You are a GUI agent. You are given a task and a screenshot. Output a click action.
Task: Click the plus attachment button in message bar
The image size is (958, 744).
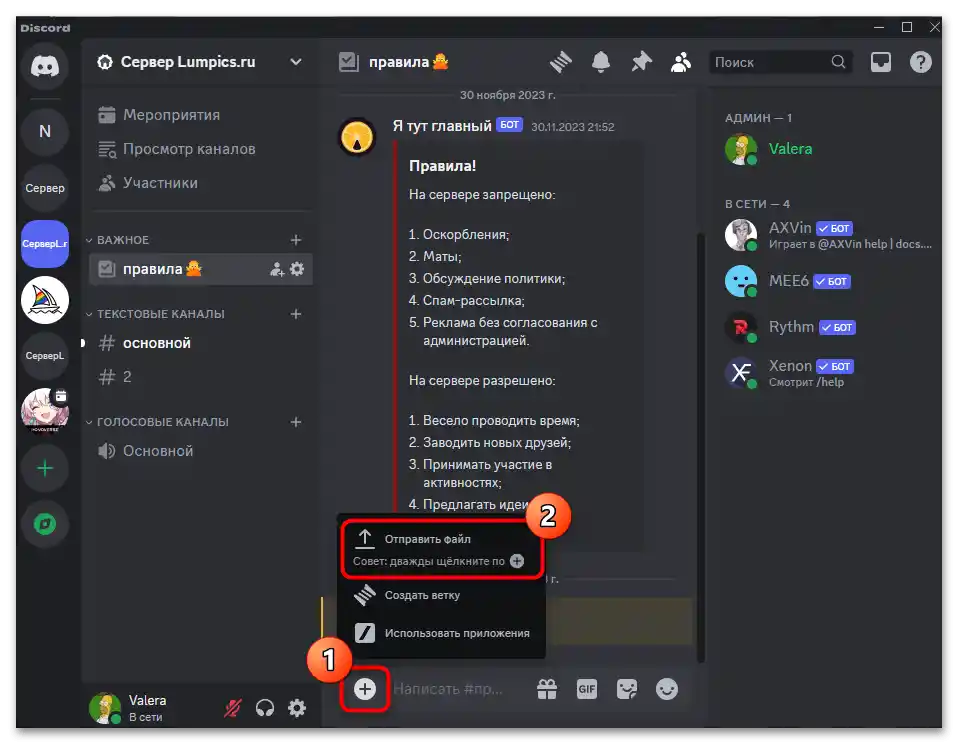365,689
